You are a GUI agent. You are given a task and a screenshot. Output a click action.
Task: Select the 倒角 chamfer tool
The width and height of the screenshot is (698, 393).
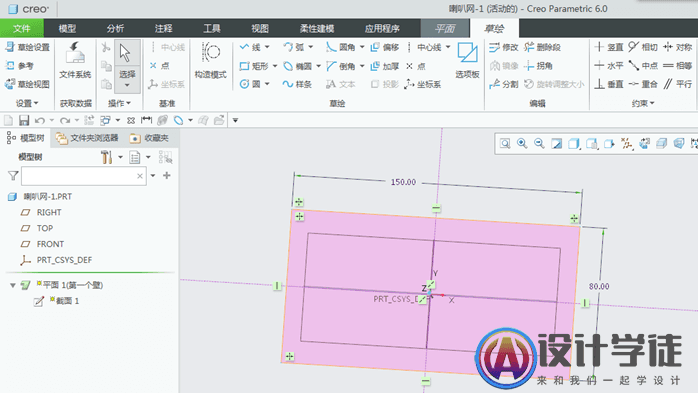[x=341, y=66]
